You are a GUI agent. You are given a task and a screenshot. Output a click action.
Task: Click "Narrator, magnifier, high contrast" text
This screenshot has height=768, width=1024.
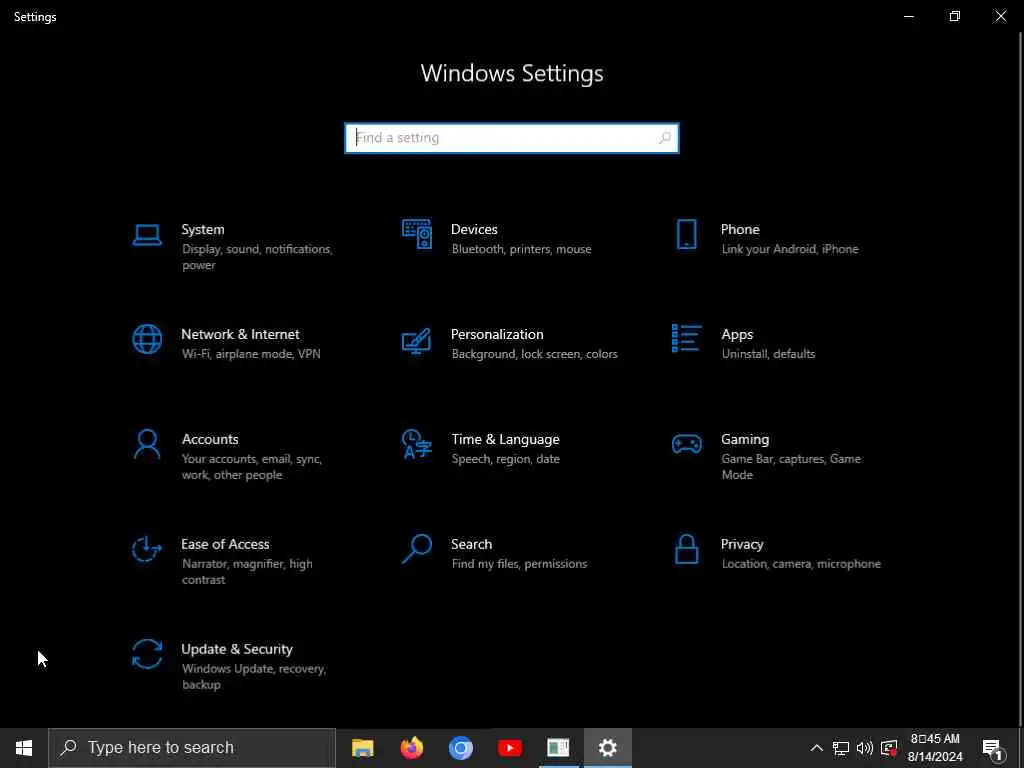point(247,571)
